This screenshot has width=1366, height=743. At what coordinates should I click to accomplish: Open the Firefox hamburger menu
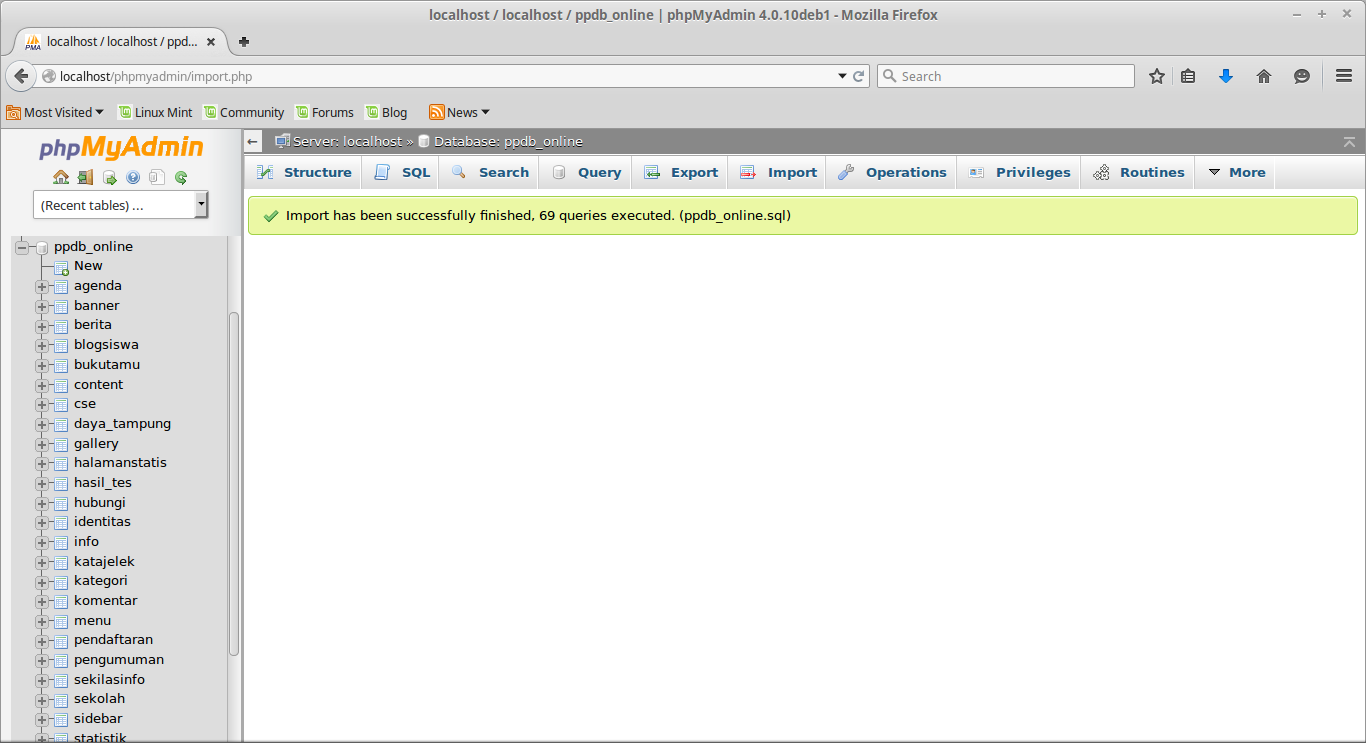coord(1344,76)
